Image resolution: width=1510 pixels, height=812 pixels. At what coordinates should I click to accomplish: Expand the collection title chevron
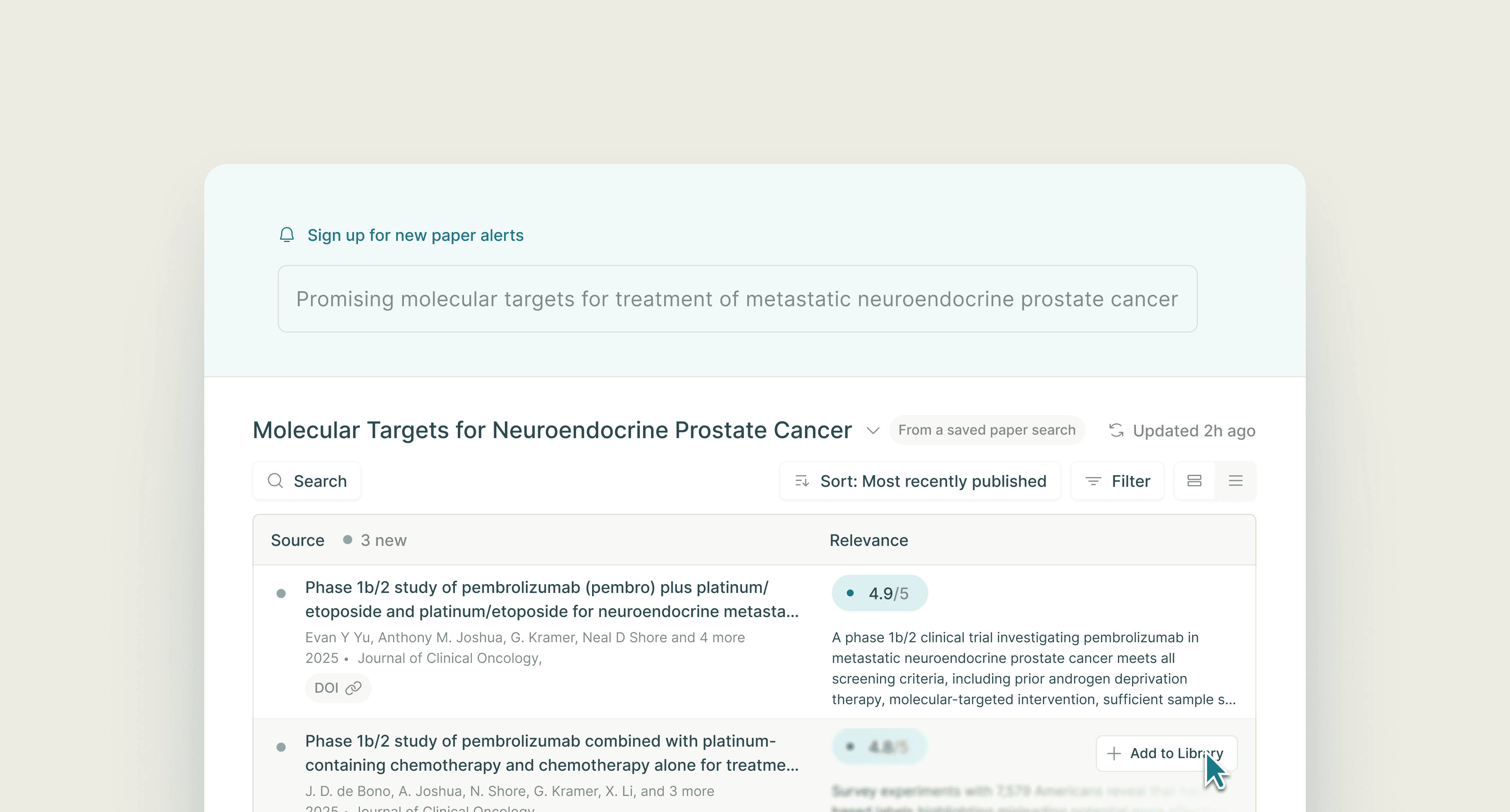tap(873, 430)
